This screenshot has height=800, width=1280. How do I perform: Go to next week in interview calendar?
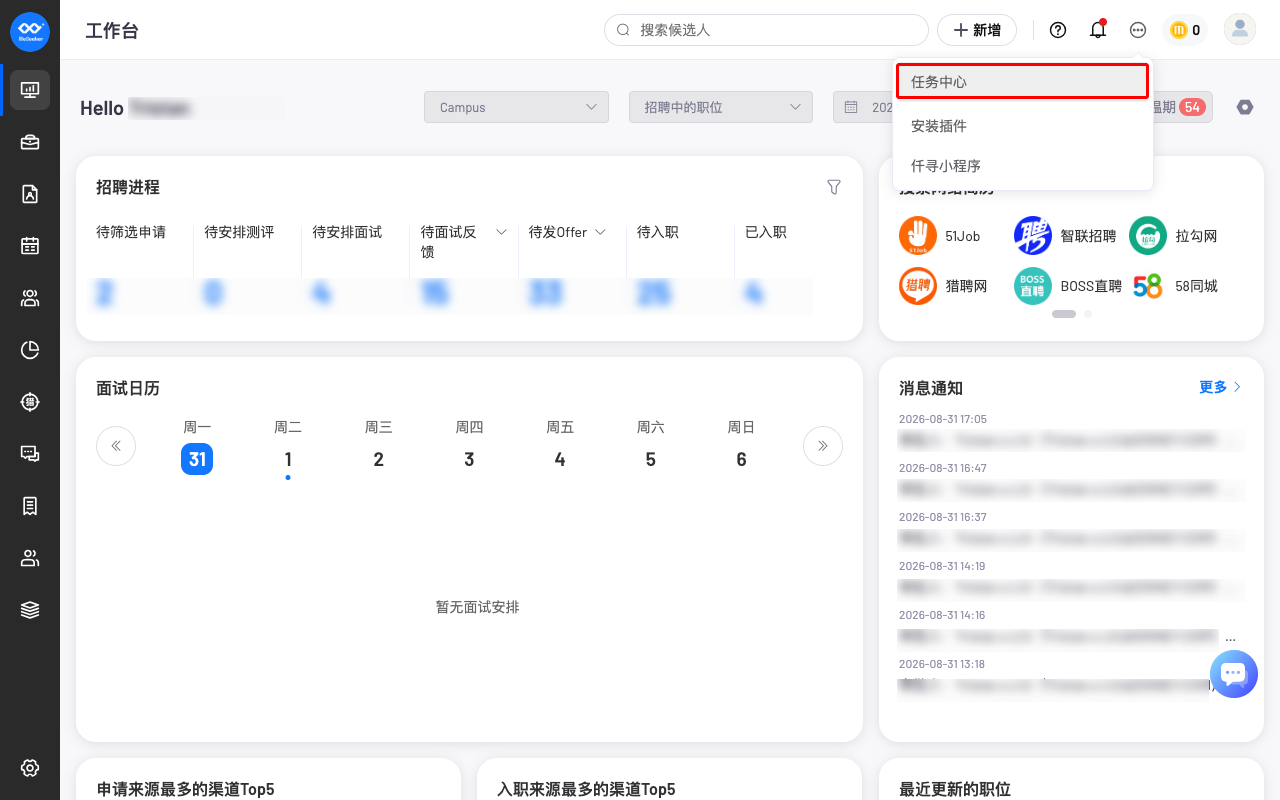[823, 446]
